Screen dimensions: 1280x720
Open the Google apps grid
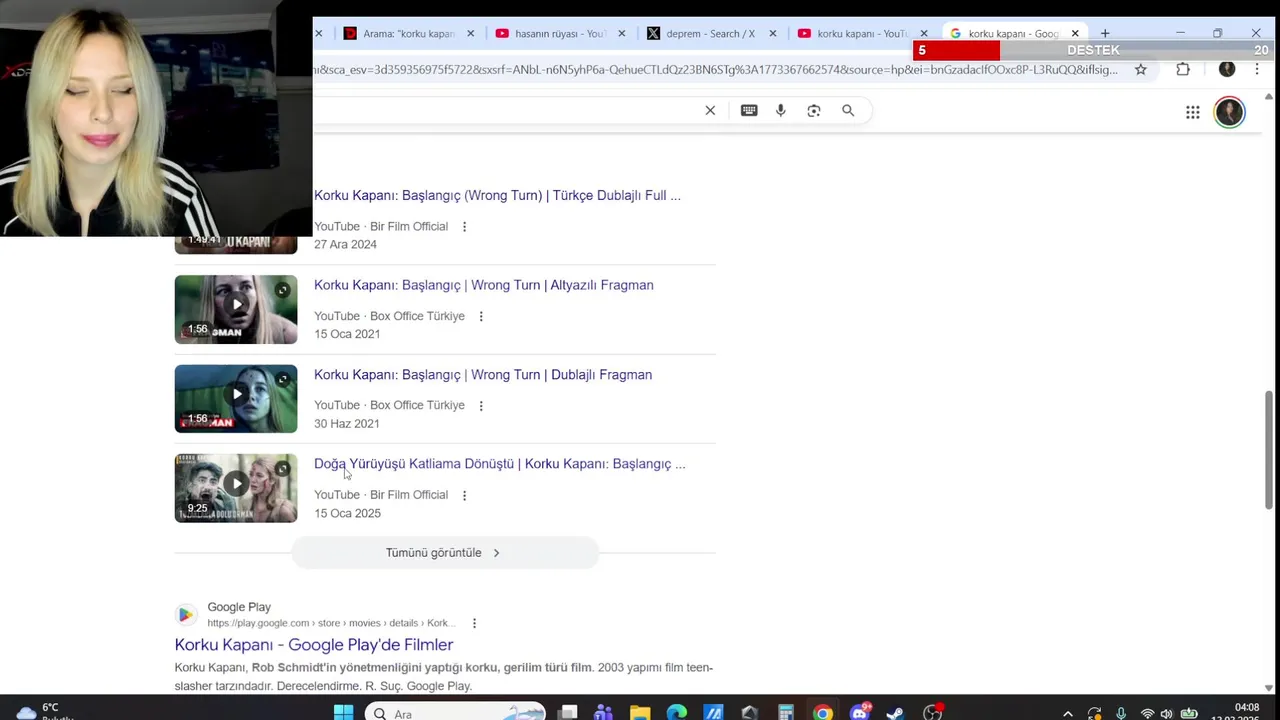pyautogui.click(x=1193, y=112)
